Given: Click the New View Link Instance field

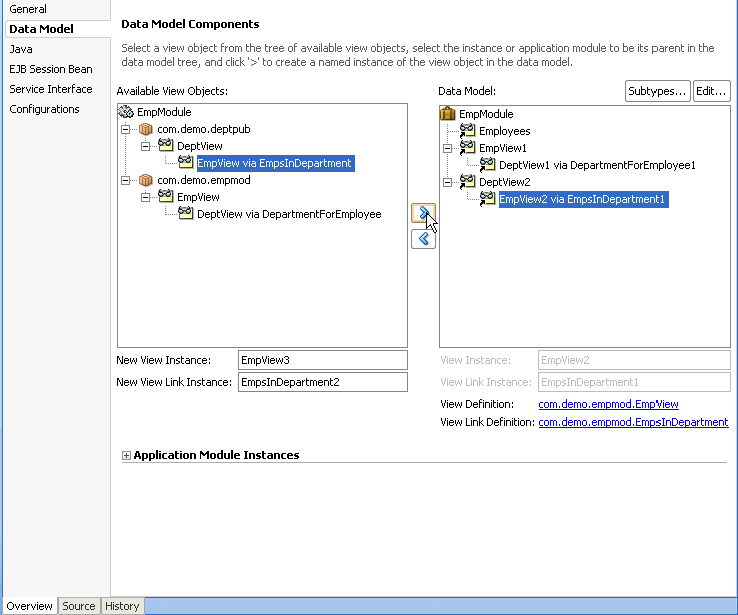Looking at the screenshot, I should [x=322, y=382].
